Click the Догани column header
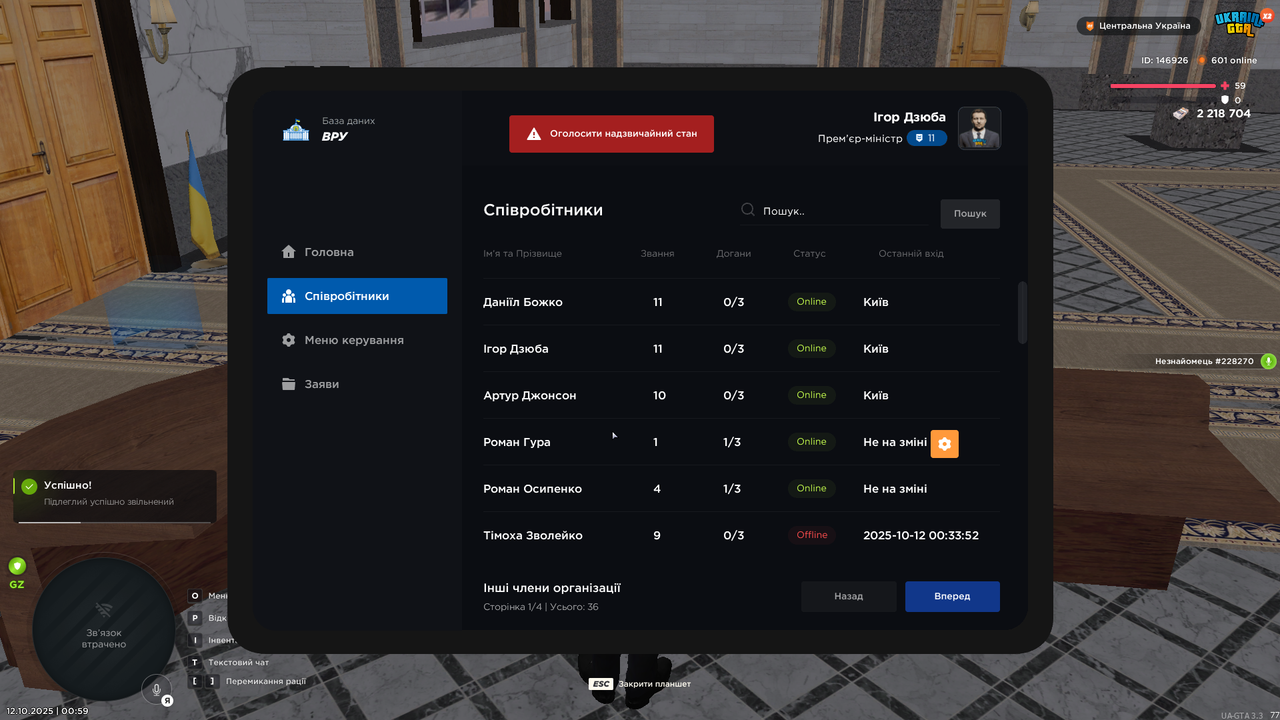1280x720 pixels. pyautogui.click(x=733, y=254)
